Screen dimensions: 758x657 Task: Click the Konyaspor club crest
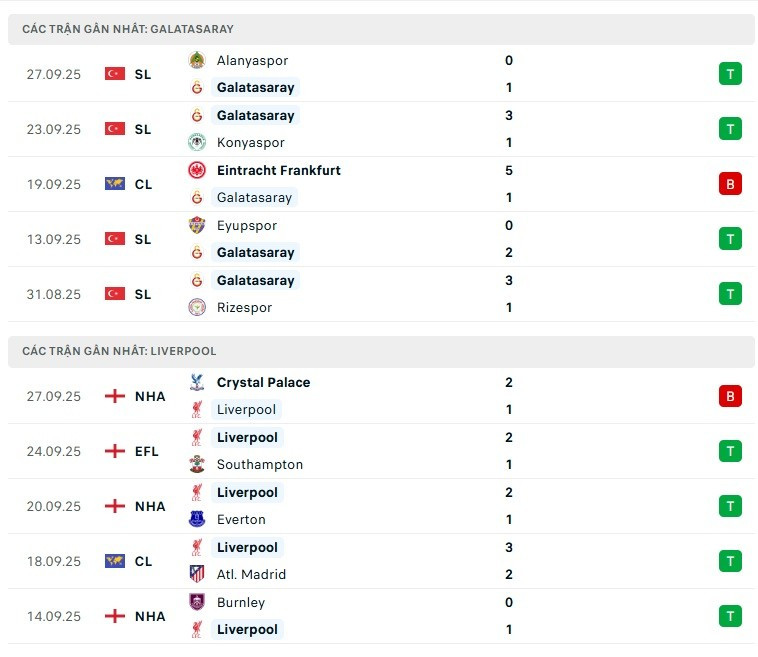(x=197, y=142)
